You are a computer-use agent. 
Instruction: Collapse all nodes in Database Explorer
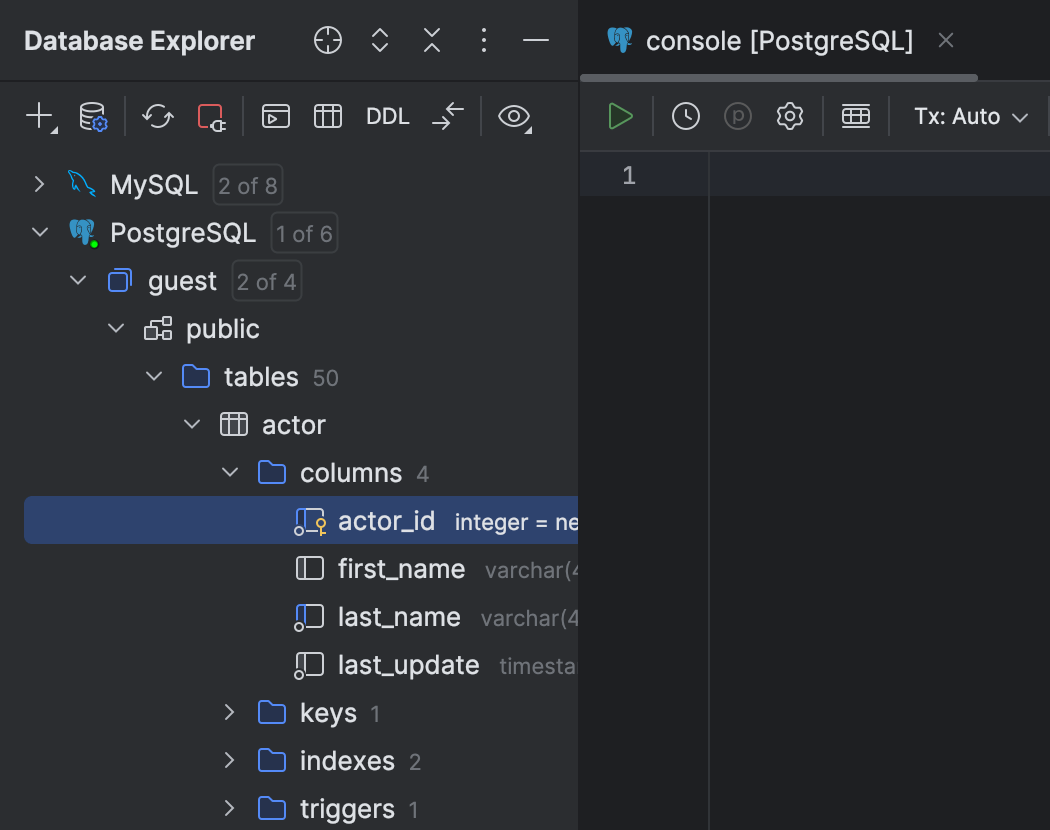(431, 40)
